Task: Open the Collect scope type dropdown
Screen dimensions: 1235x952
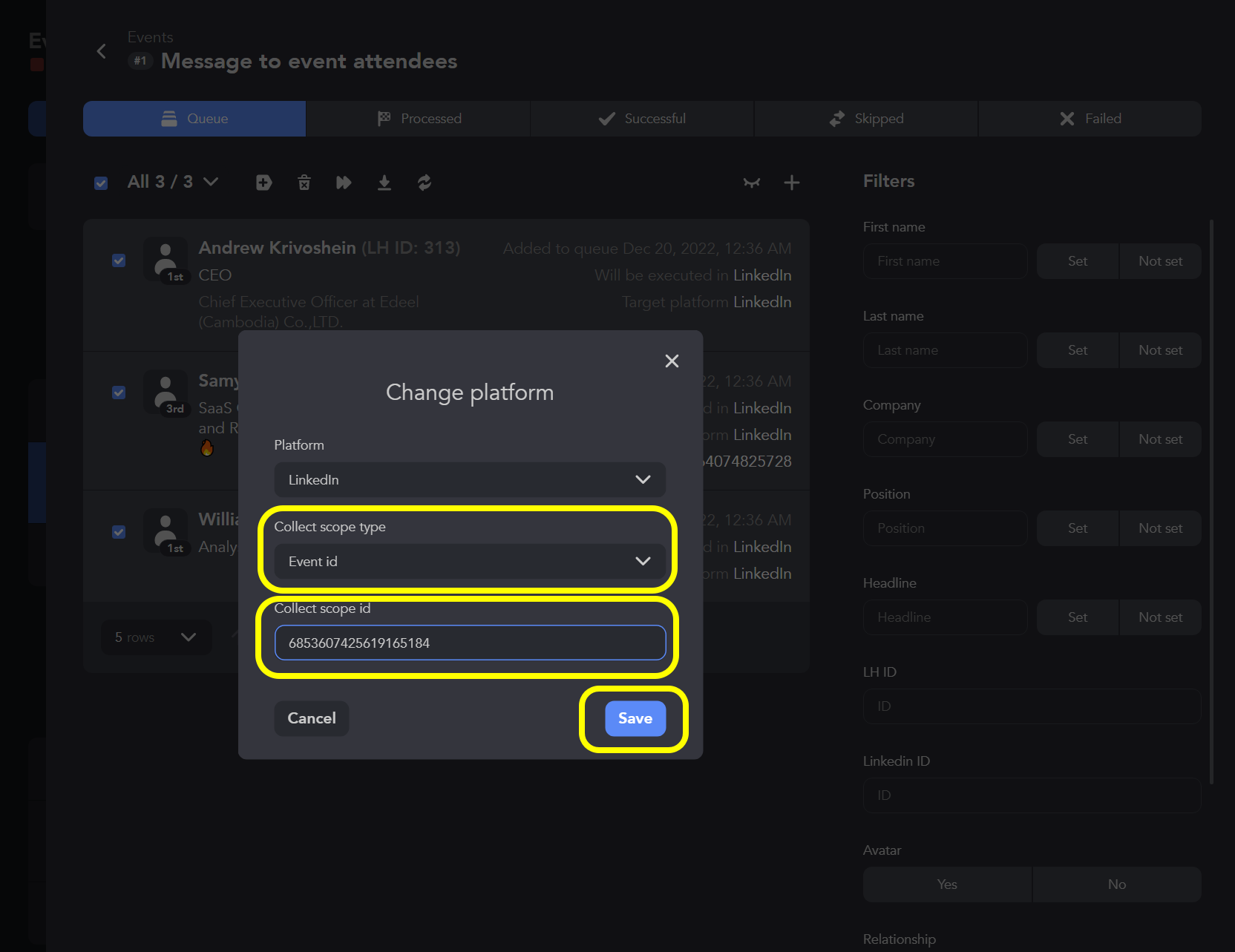Action: (x=470, y=562)
